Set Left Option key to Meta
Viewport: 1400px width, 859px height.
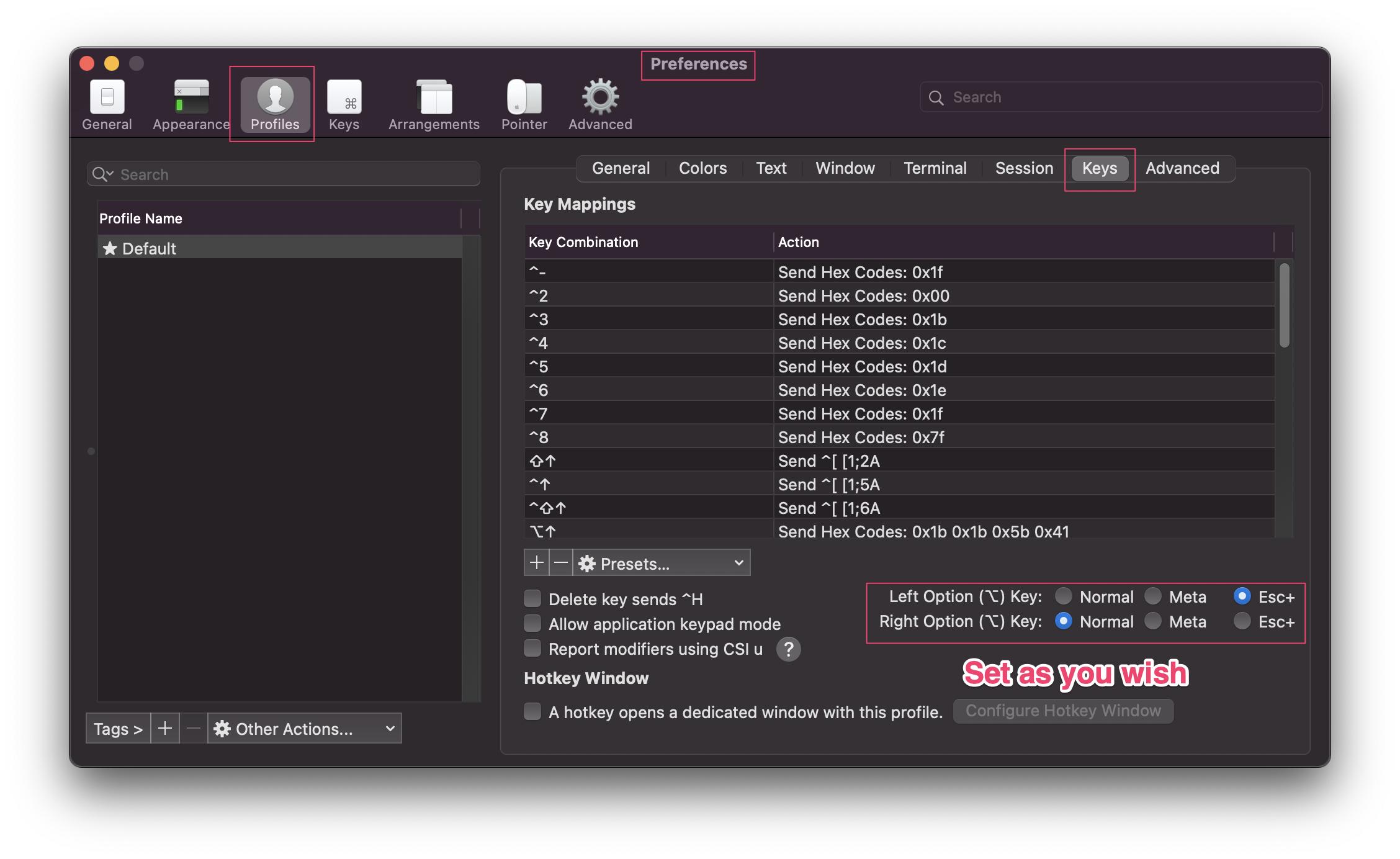point(1153,596)
